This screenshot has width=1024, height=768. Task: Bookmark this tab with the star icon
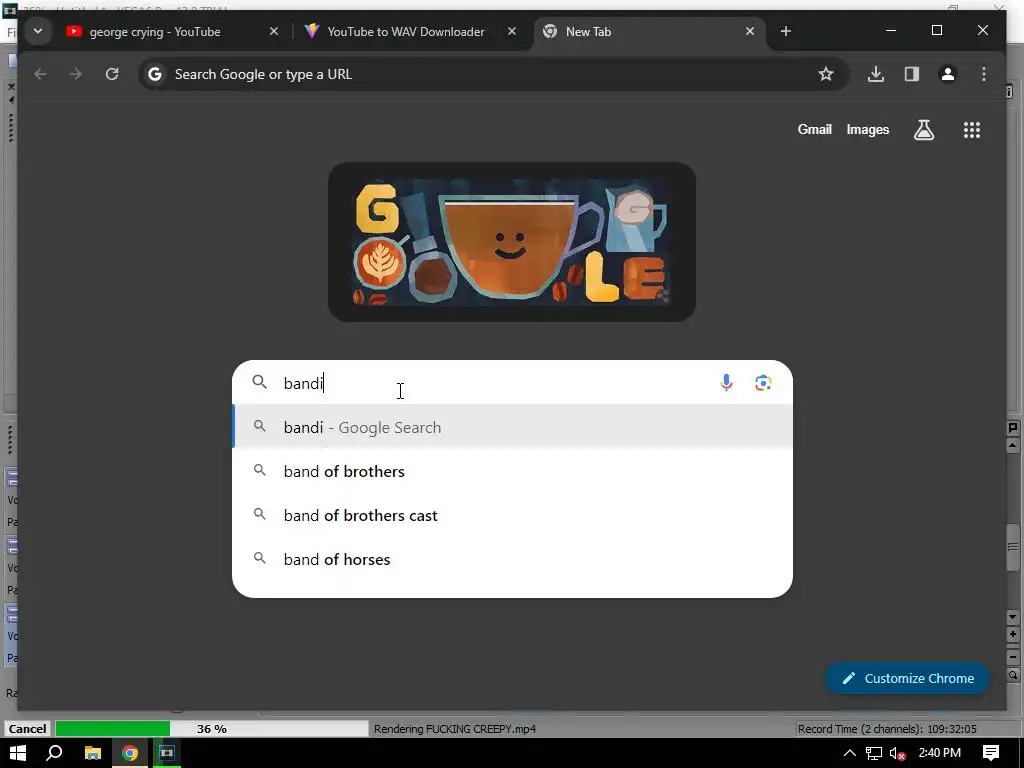[825, 74]
